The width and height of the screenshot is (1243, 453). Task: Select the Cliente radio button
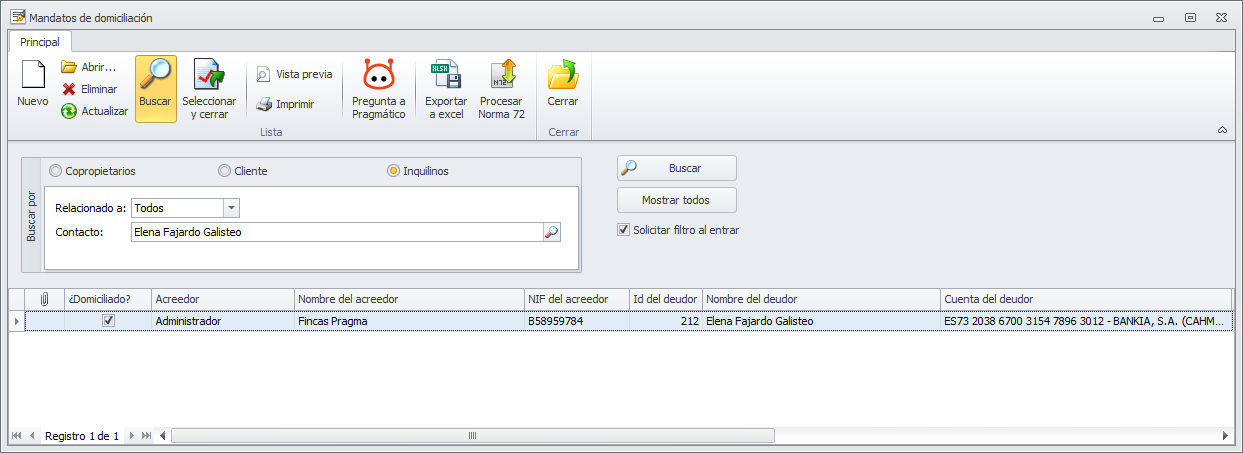tap(224, 171)
